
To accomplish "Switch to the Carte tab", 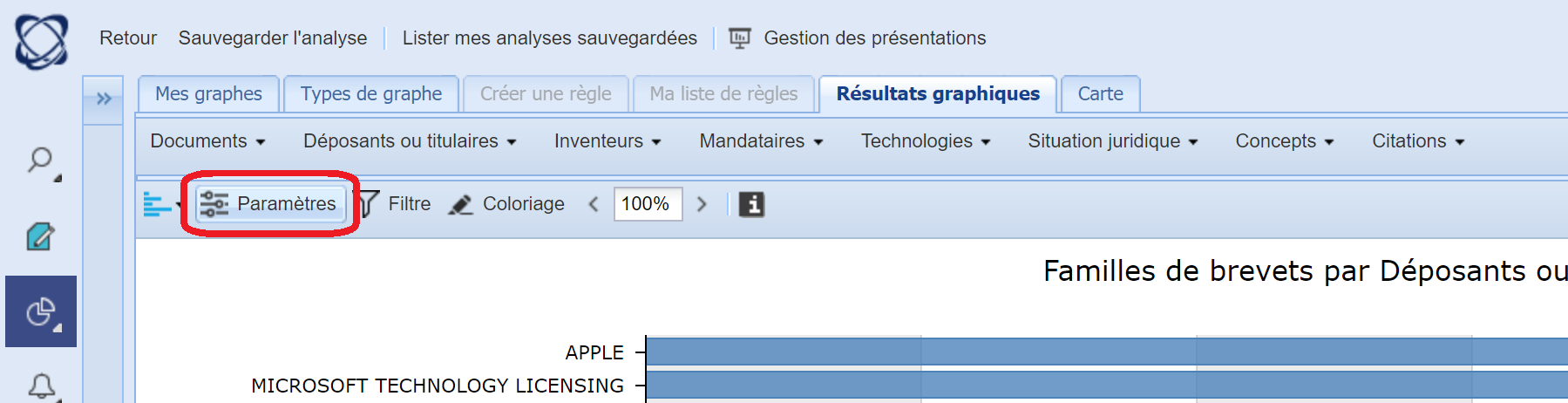I will tap(1100, 94).
